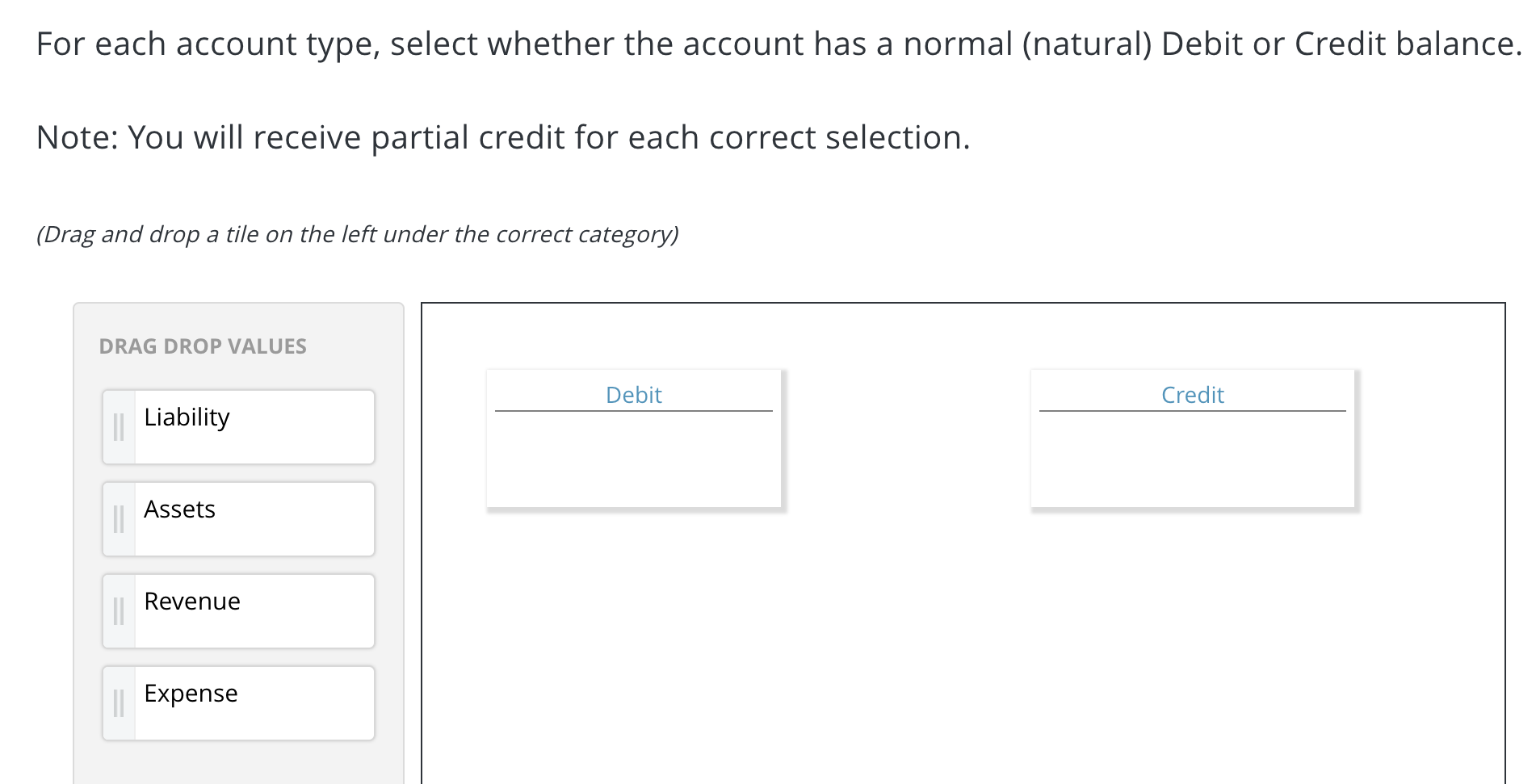
Task: Click the question prompt about normal balances
Action: pos(775,43)
